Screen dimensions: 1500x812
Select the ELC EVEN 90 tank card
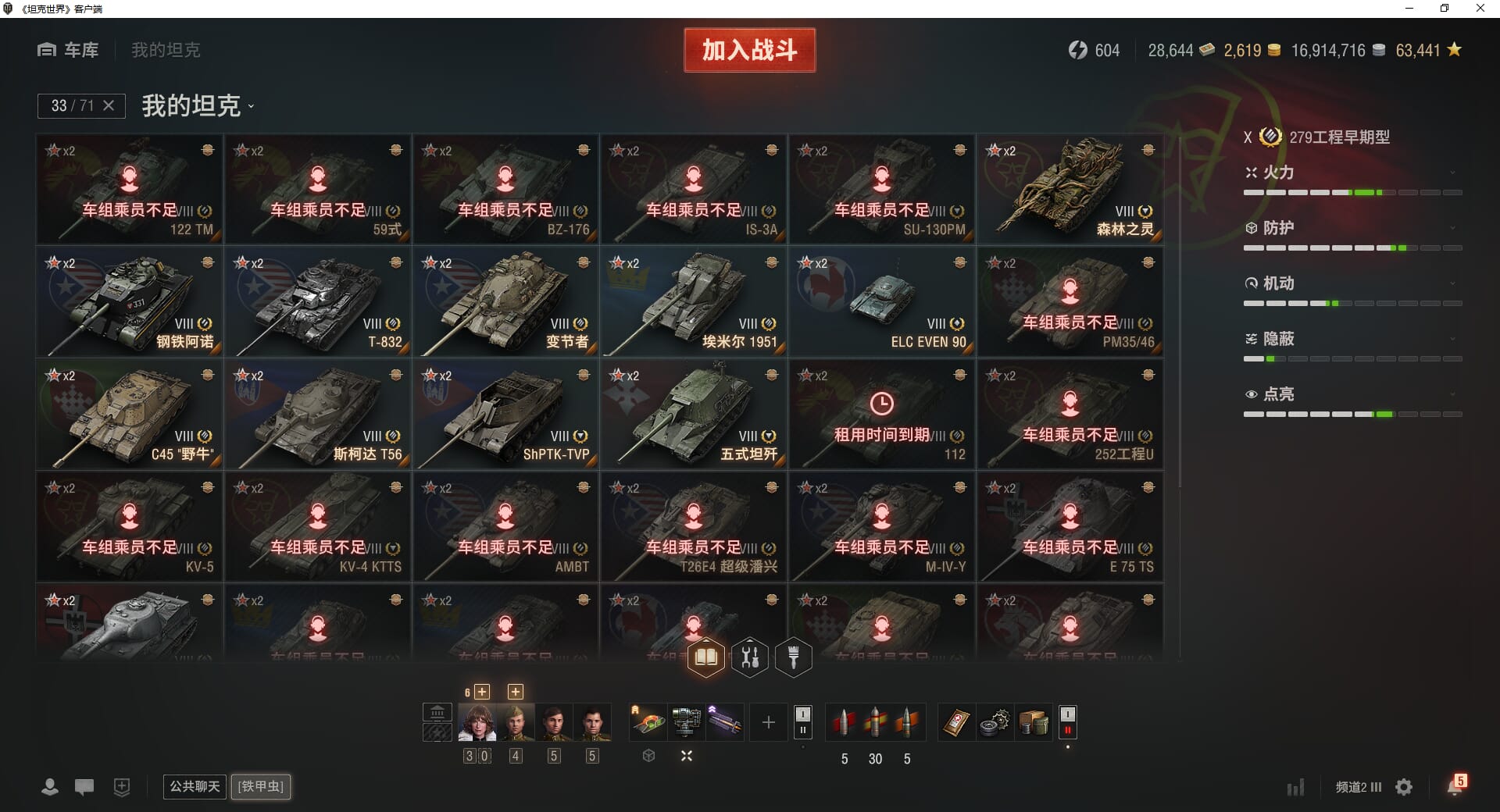click(881, 301)
